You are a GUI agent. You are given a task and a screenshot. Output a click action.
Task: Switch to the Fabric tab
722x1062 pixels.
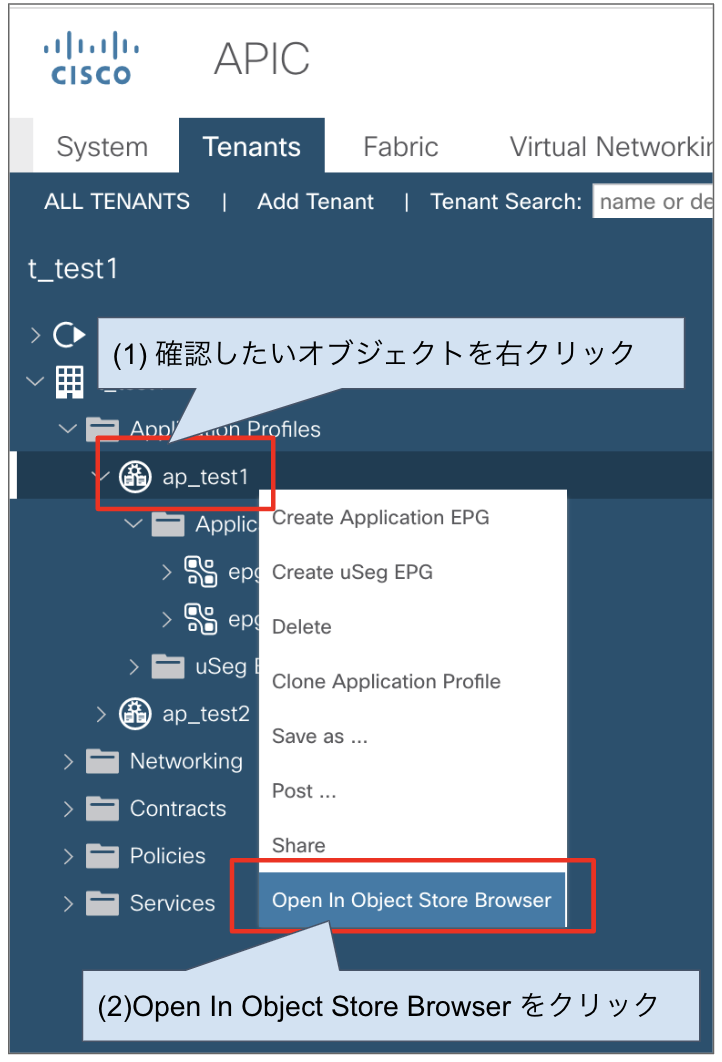pos(400,146)
